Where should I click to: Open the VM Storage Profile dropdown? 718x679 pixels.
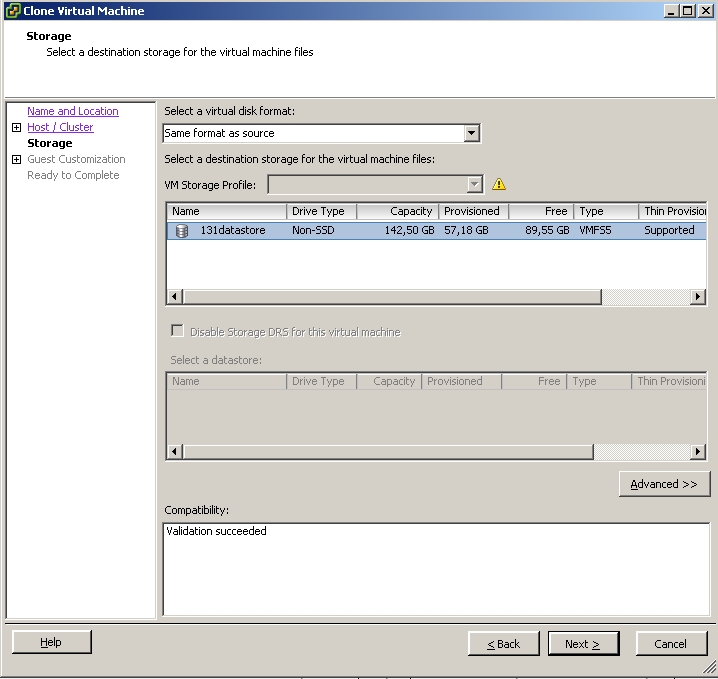474,185
